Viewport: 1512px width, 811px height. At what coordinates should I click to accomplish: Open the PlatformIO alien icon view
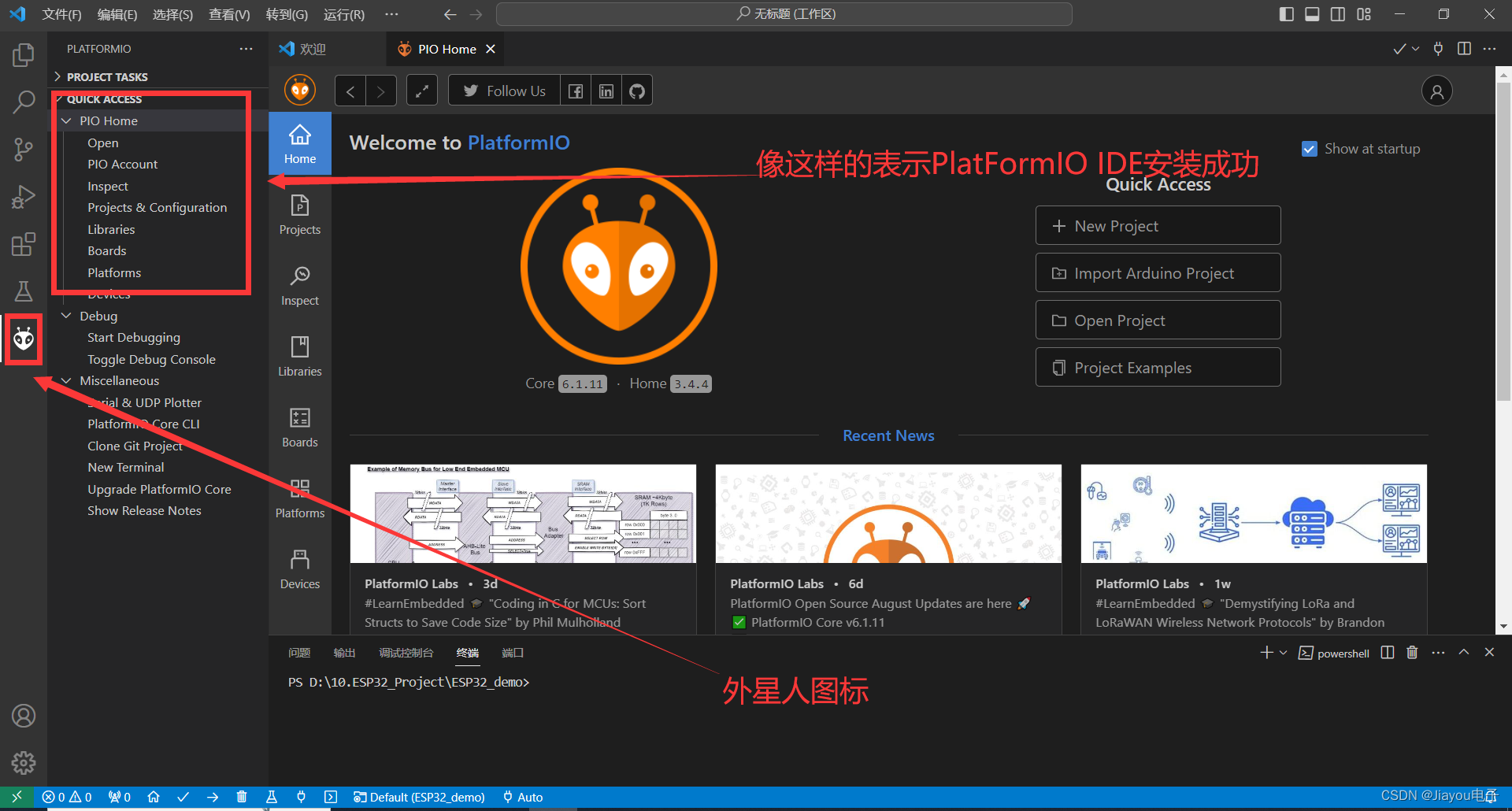(24, 339)
